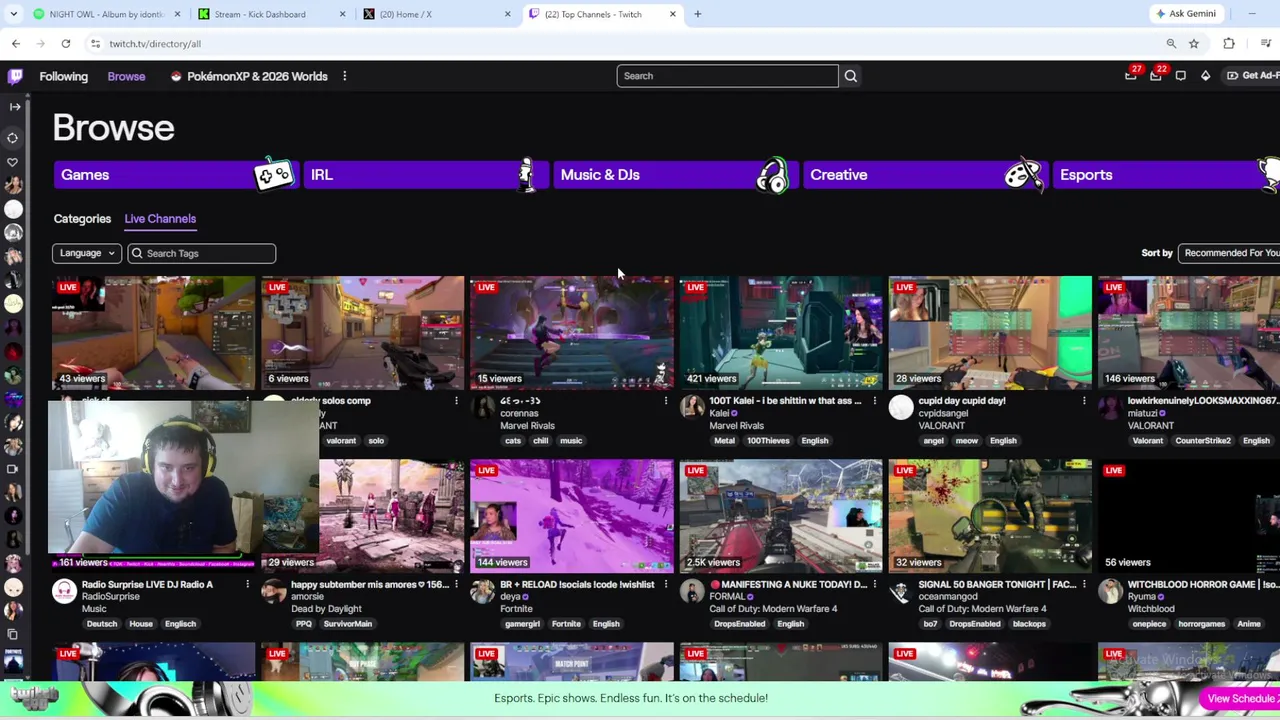Screen dimensions: 1280x720
Task: Click the Twitch logo home icon
Action: pyautogui.click(x=15, y=76)
